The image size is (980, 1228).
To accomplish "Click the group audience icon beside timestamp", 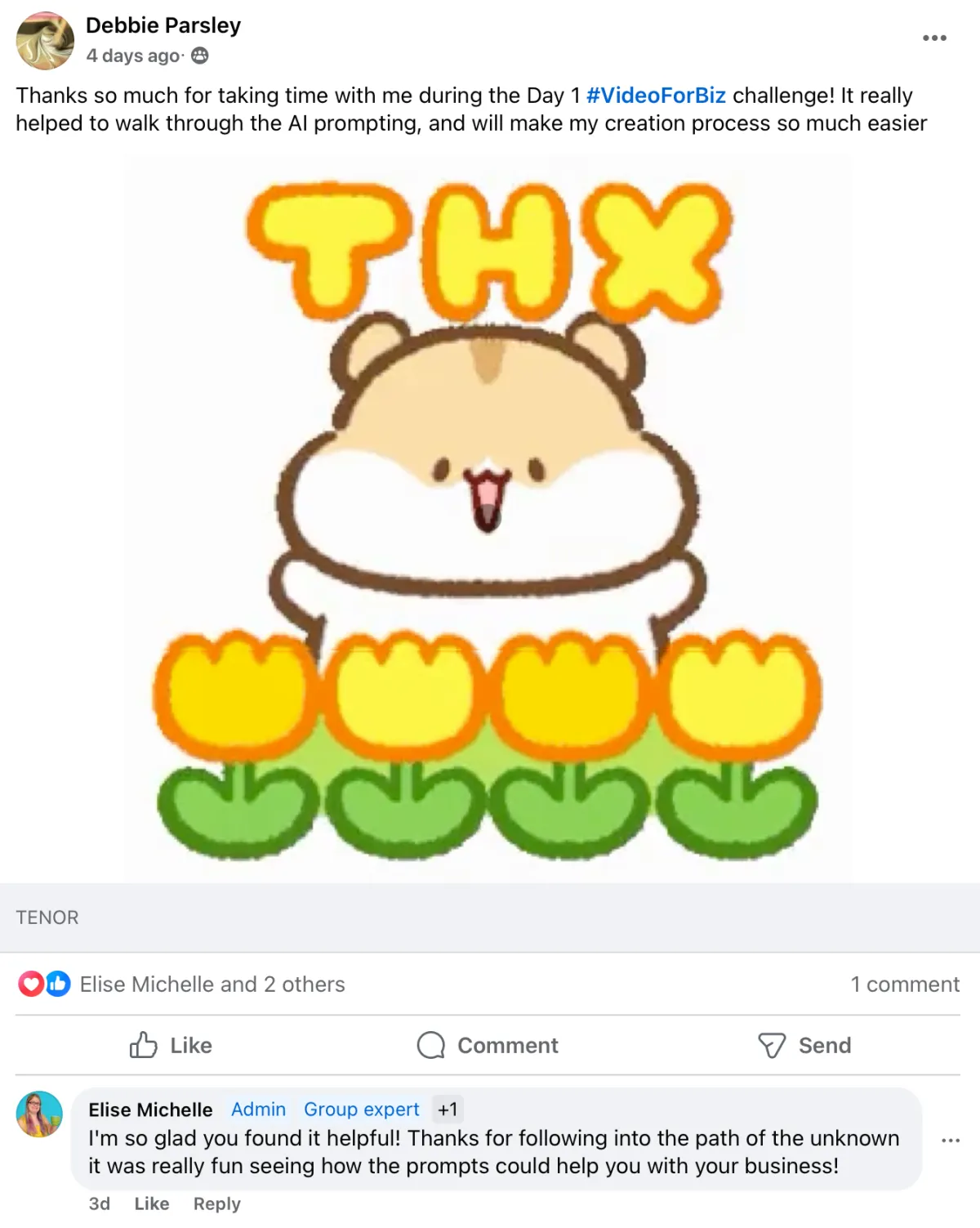I will click(200, 56).
